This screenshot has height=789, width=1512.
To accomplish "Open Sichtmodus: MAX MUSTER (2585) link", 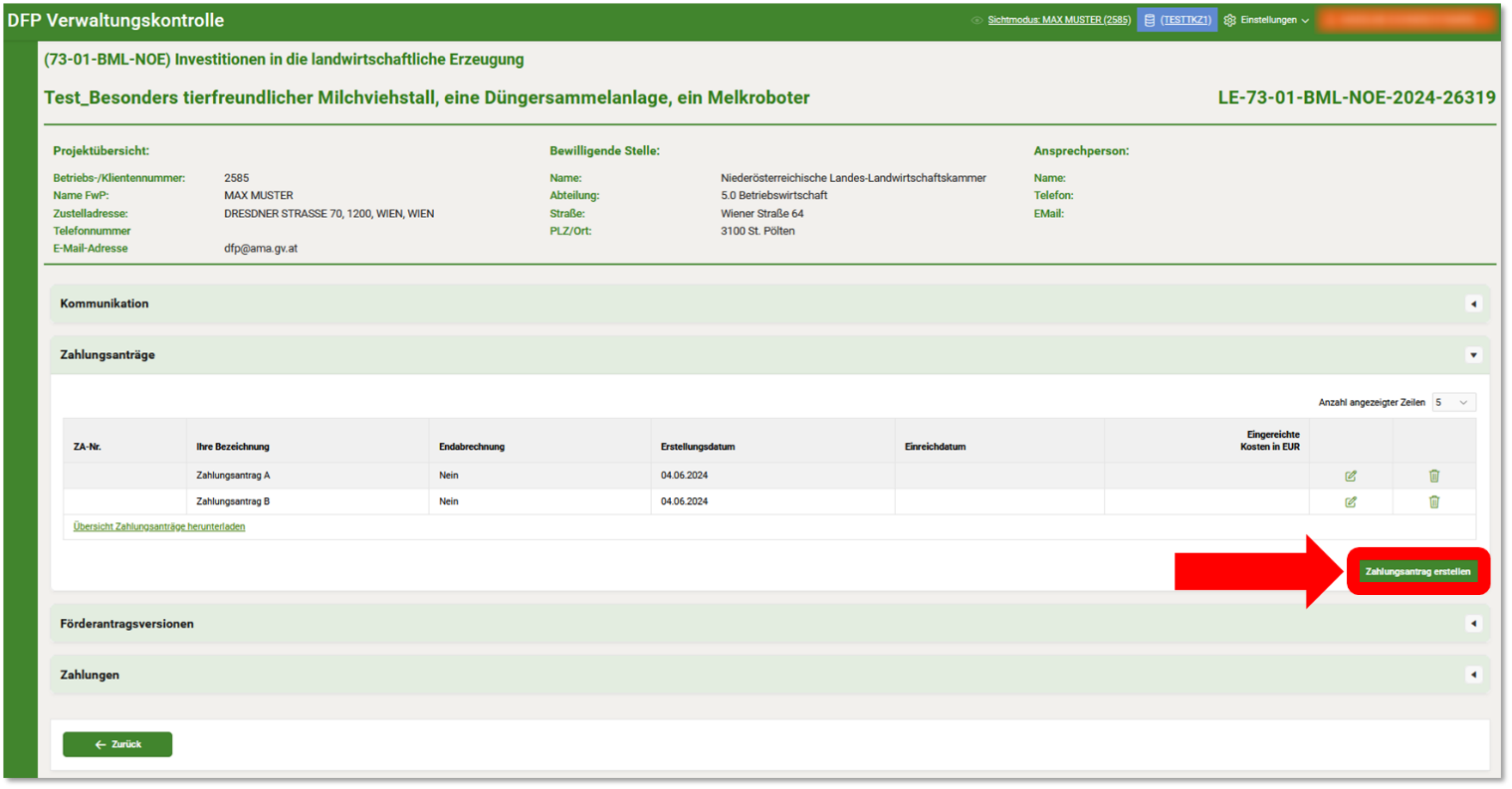I will [x=1058, y=20].
